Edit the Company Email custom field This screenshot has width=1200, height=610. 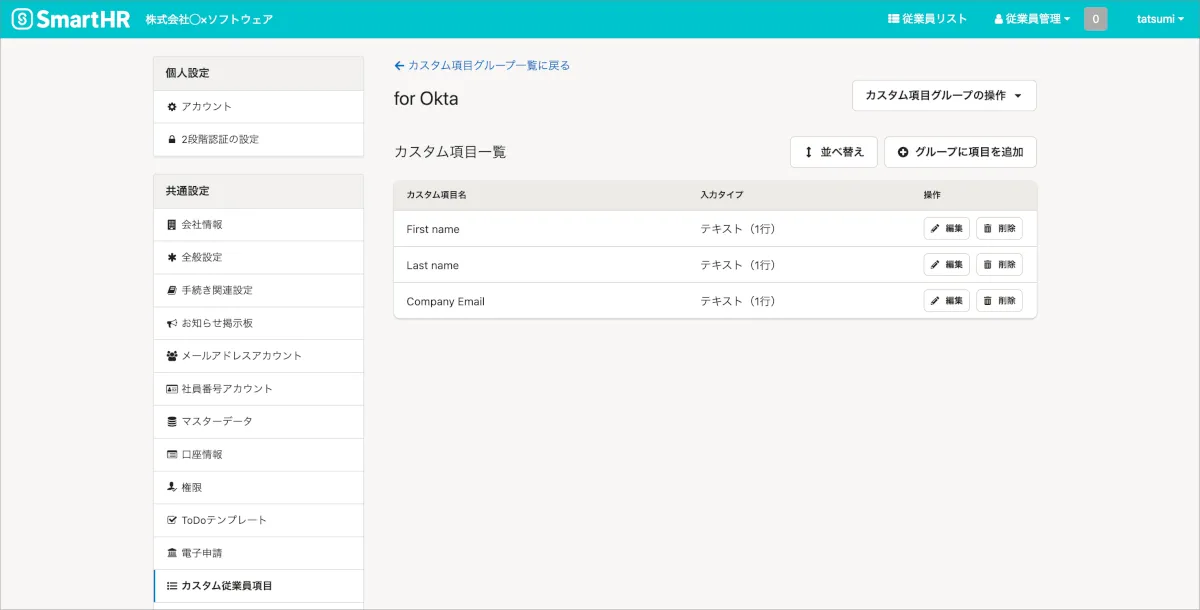pos(946,301)
